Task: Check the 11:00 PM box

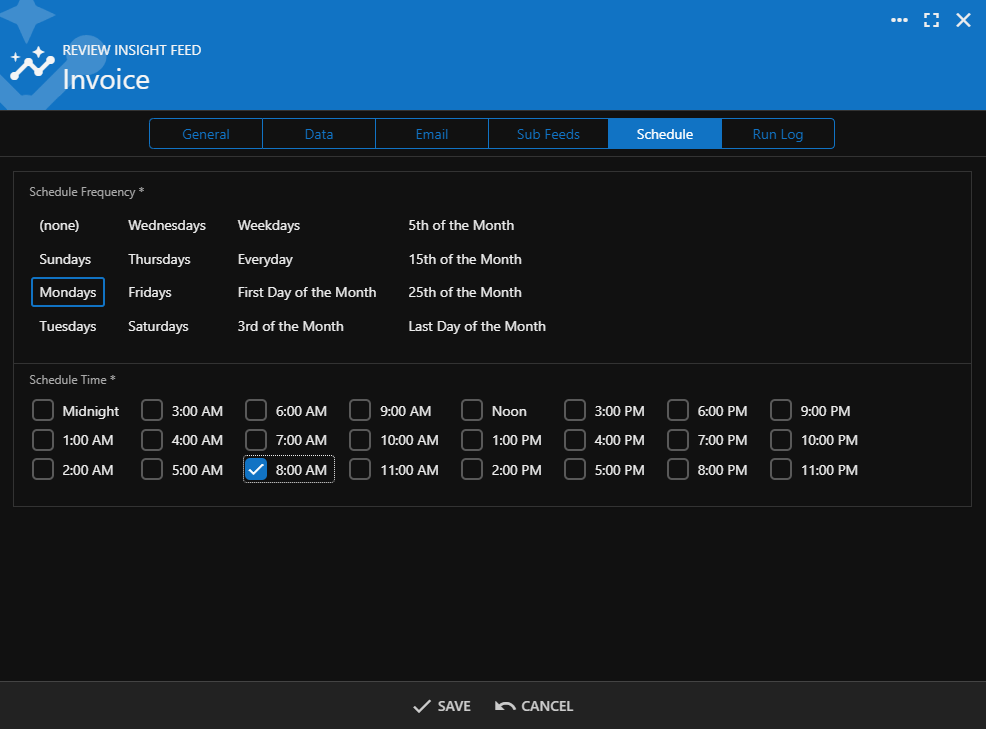Action: 781,469
